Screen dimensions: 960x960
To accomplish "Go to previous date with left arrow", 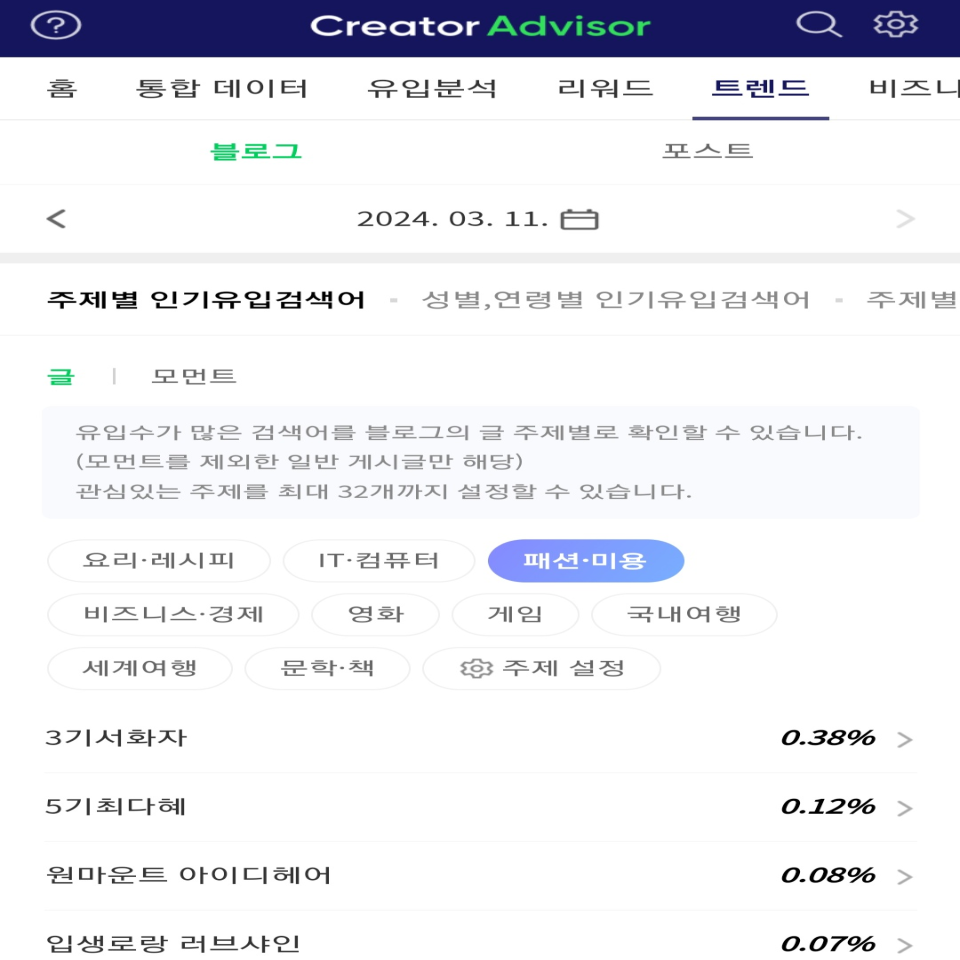I will [x=57, y=217].
